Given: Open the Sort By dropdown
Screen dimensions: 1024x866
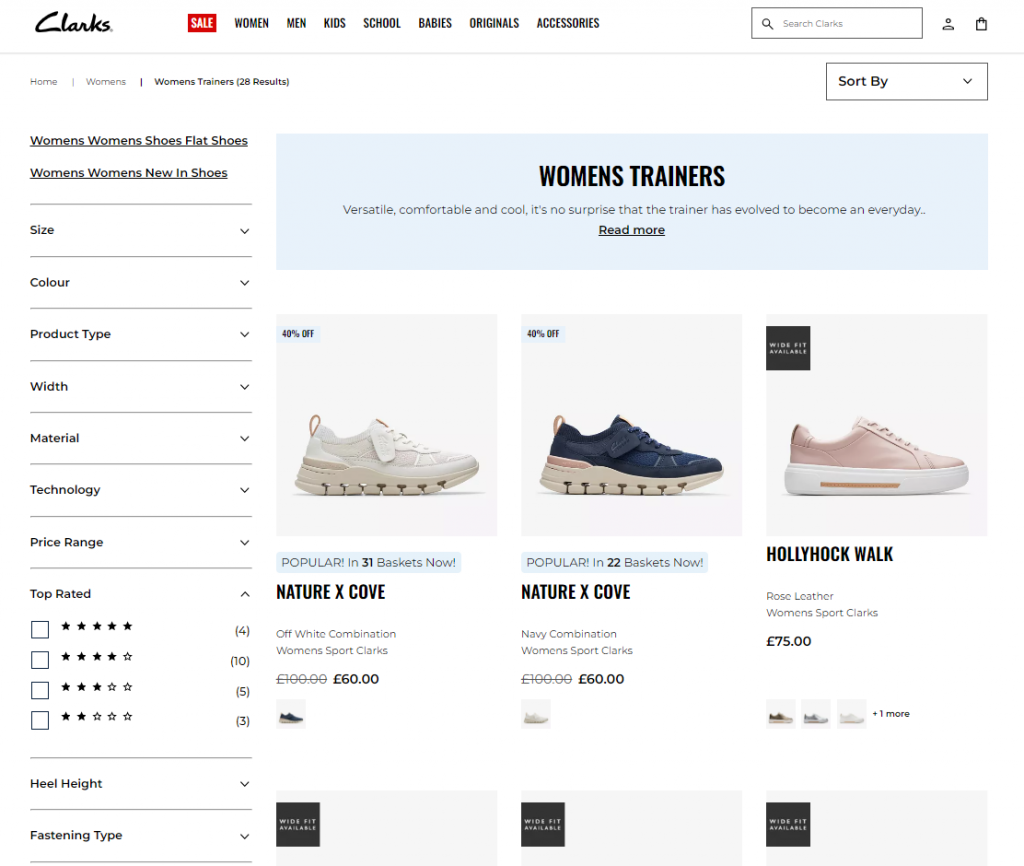Looking at the screenshot, I should click(x=906, y=82).
